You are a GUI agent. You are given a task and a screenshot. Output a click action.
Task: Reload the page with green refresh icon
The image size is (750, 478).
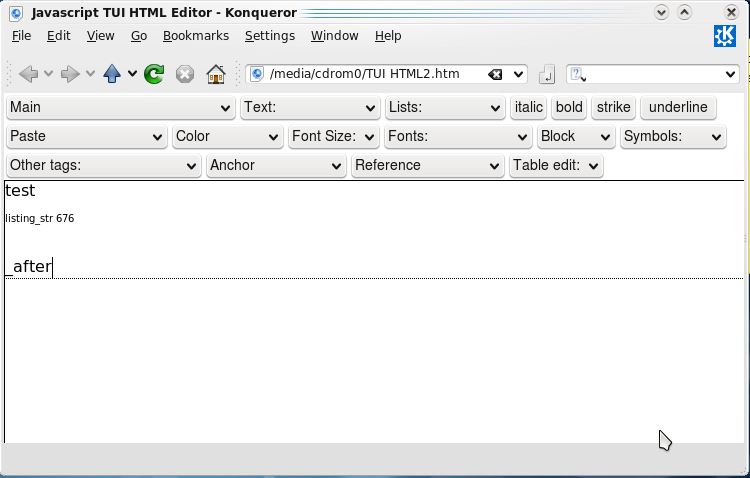click(x=154, y=74)
